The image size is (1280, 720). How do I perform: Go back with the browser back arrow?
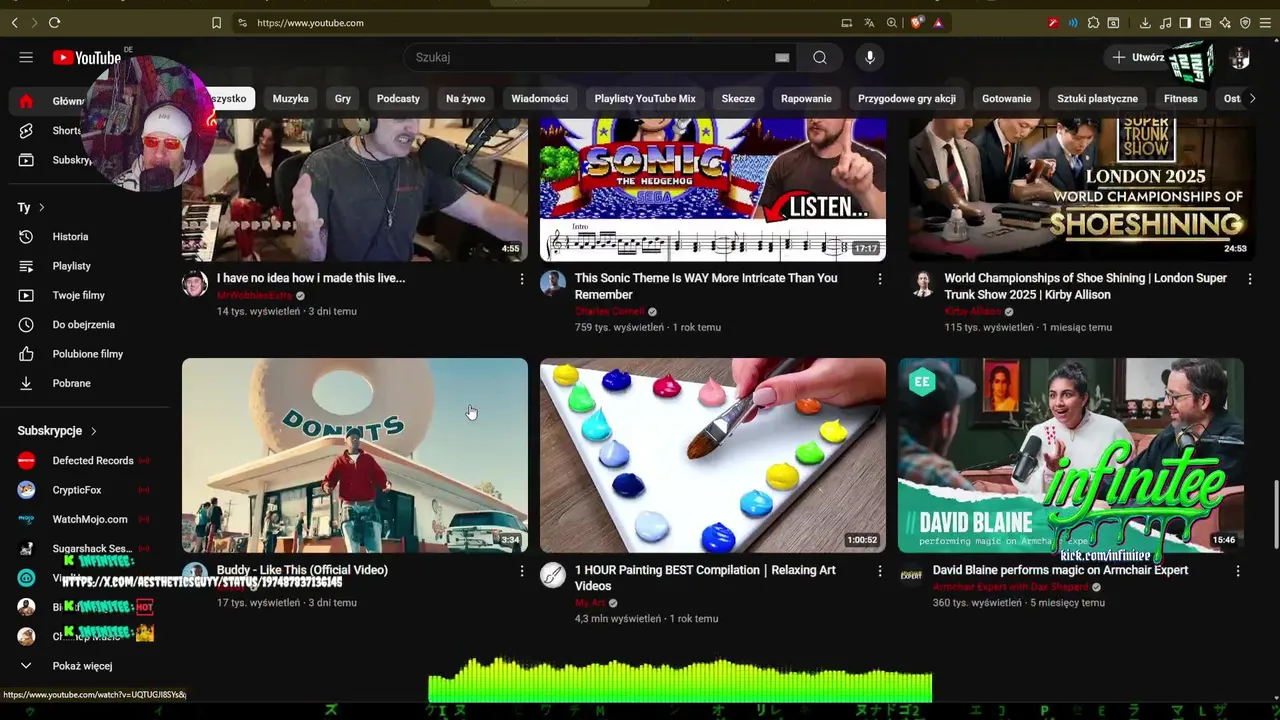tap(14, 22)
